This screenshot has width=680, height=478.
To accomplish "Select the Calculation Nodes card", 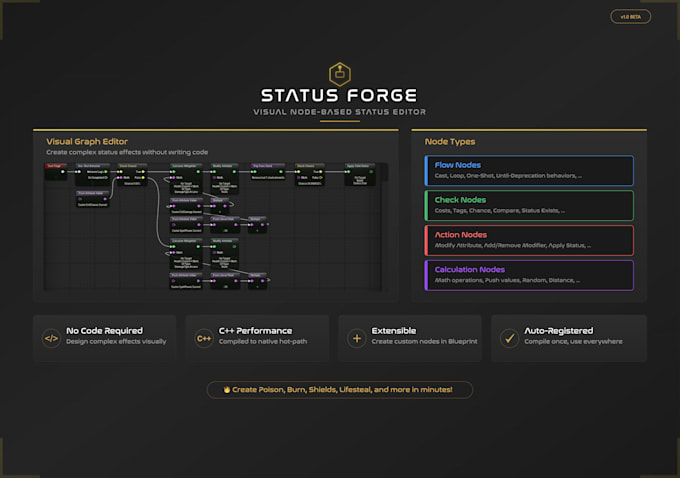I will click(529, 275).
